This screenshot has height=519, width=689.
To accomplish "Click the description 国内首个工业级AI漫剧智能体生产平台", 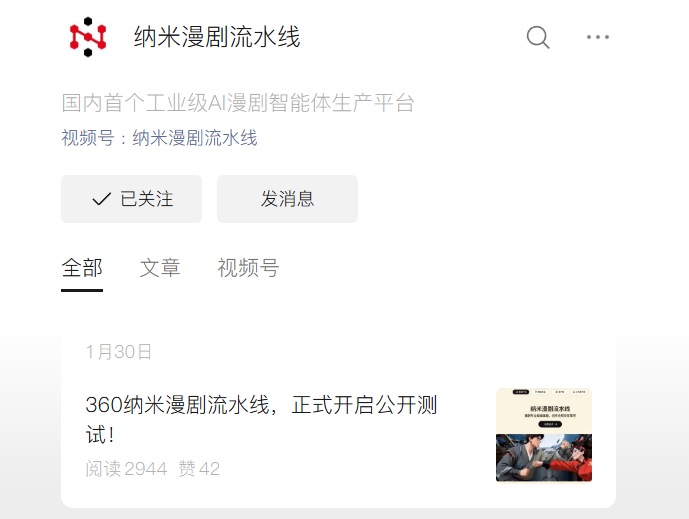I will (238, 103).
